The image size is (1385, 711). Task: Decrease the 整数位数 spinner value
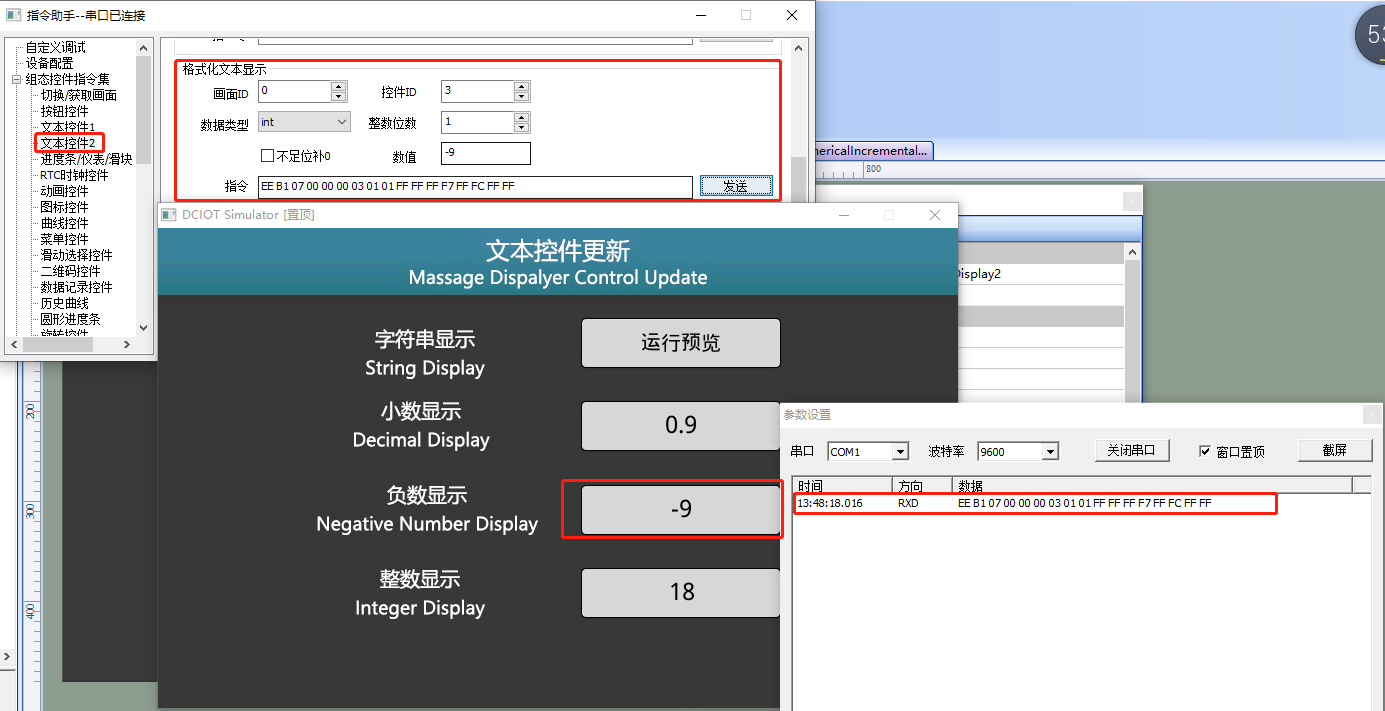(521, 127)
